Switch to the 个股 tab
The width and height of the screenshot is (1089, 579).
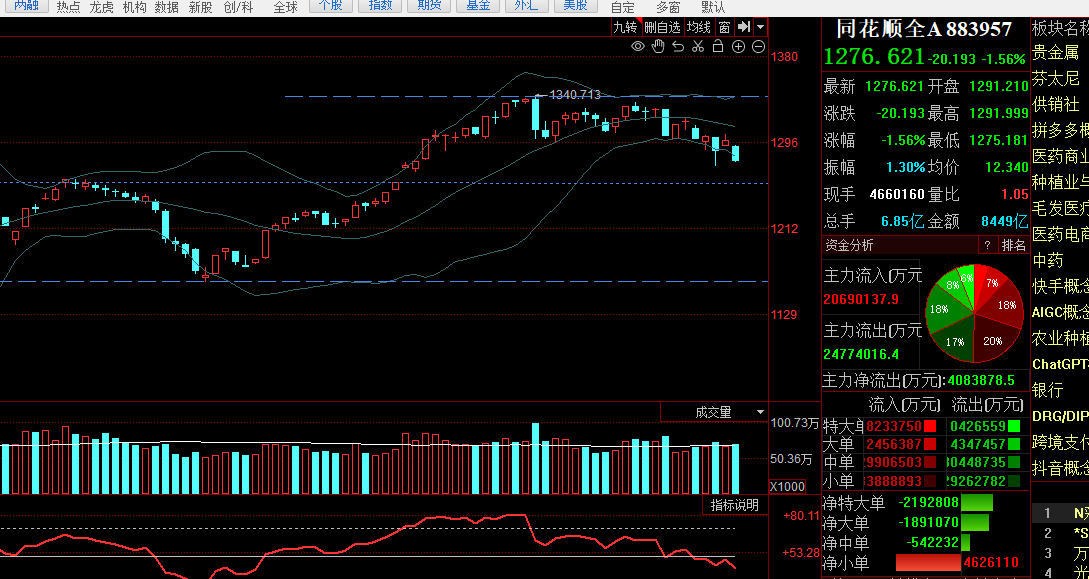tap(331, 6)
